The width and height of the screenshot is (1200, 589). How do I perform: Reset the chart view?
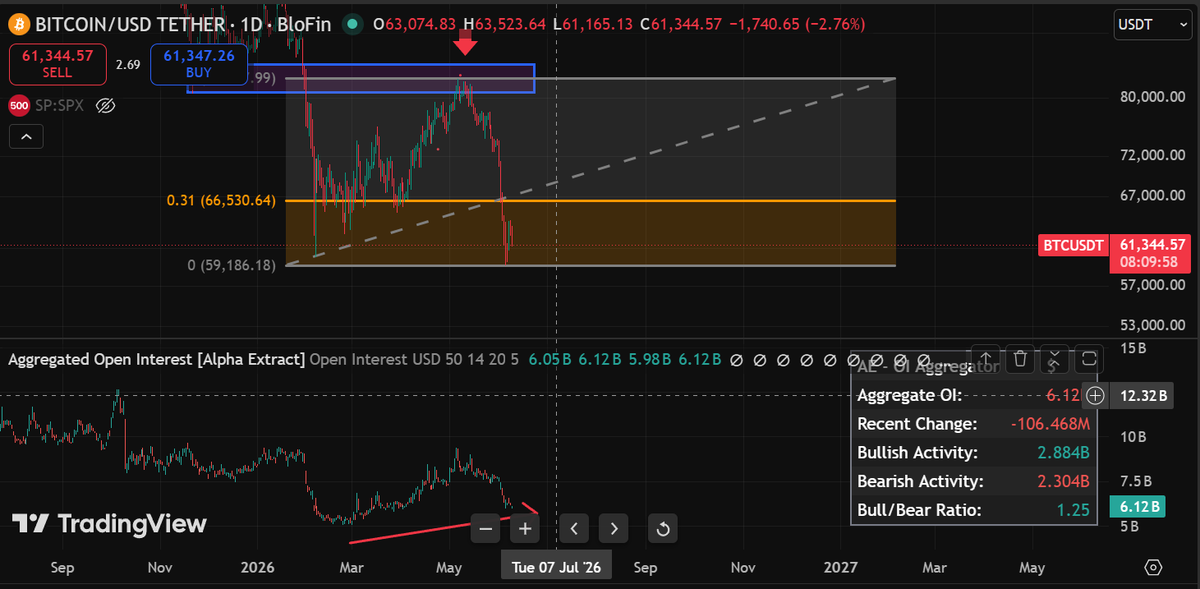pos(665,528)
